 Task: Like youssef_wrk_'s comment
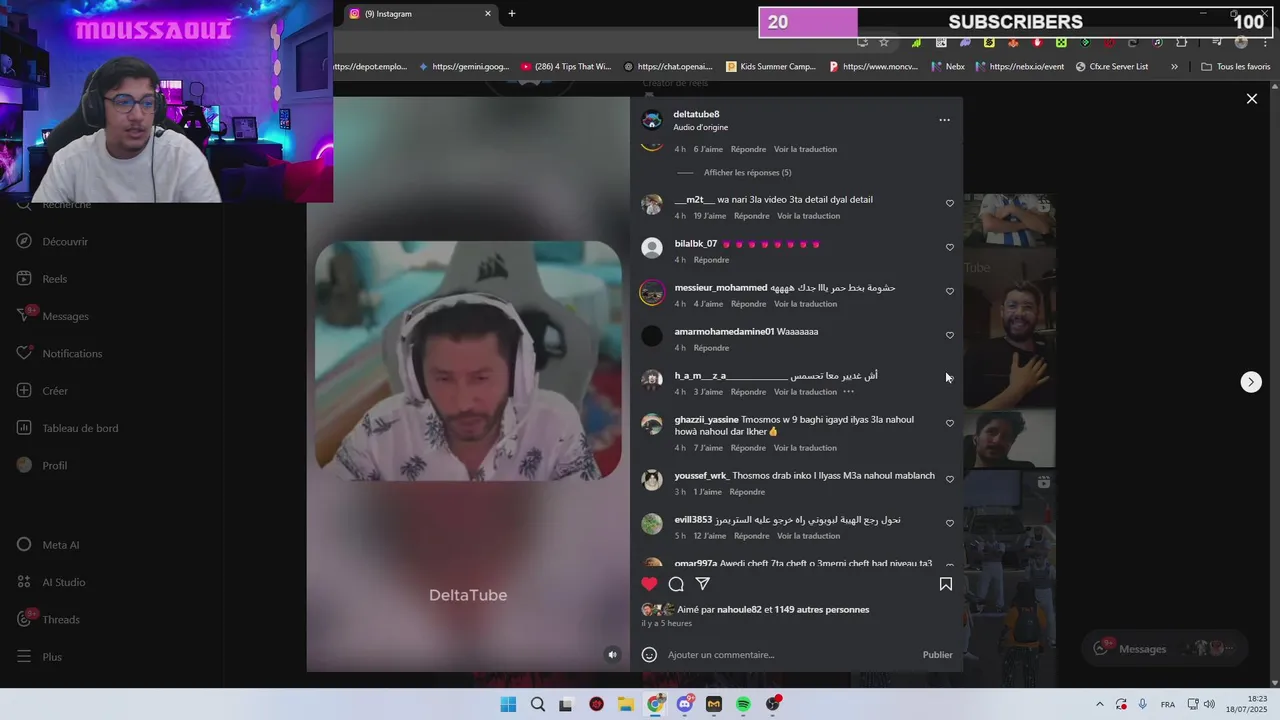(950, 479)
